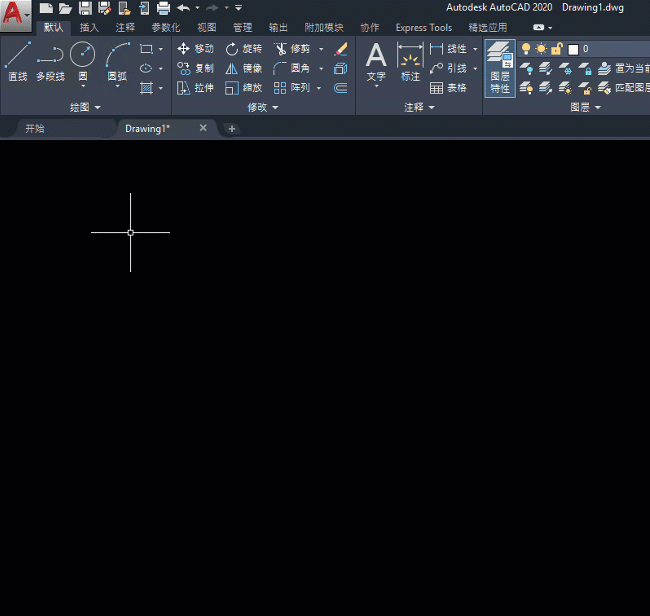The image size is (650, 616).
Task: Expand the Layers (图层) panel
Action: tap(585, 107)
